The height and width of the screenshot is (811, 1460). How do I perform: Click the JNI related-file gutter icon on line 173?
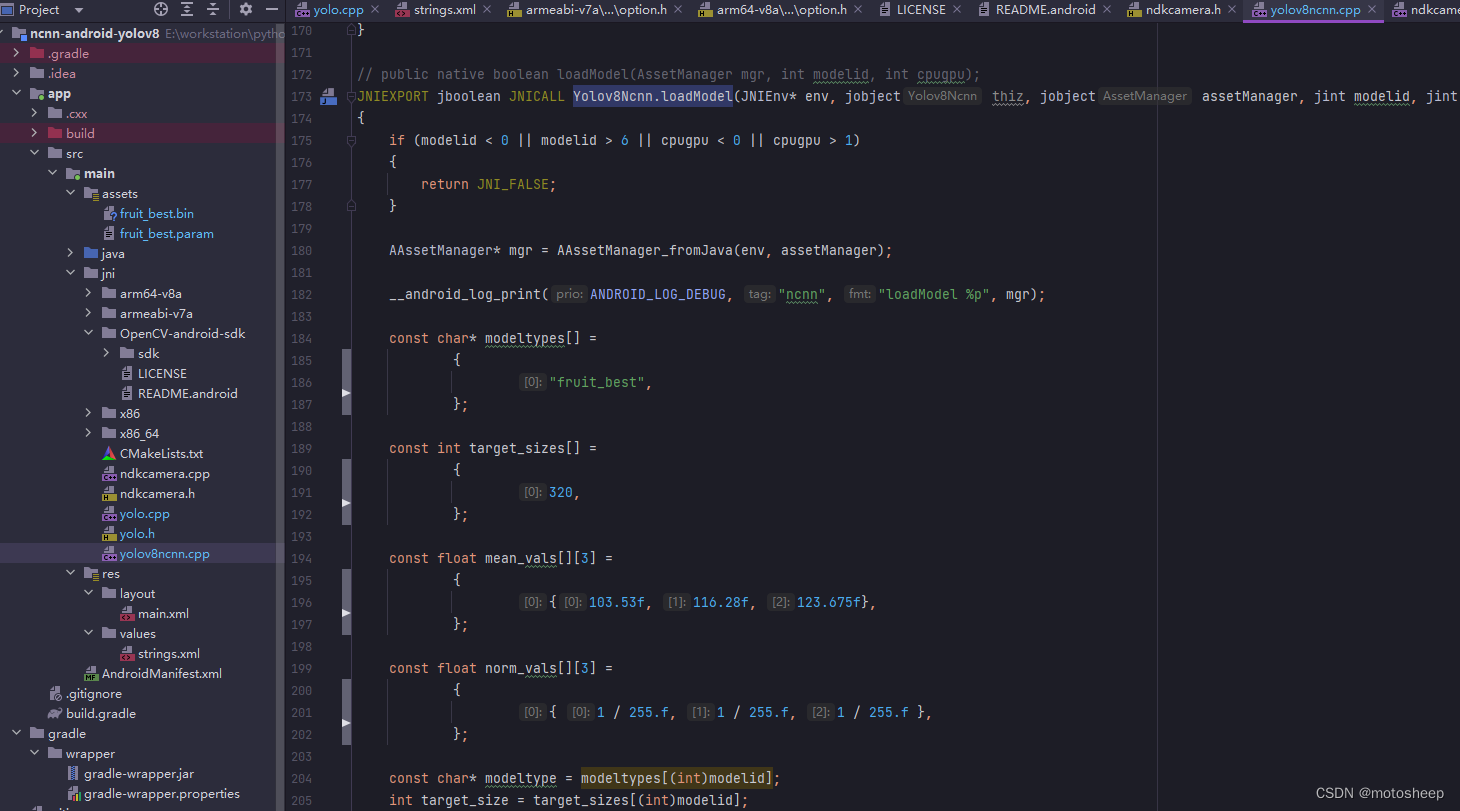[x=327, y=97]
